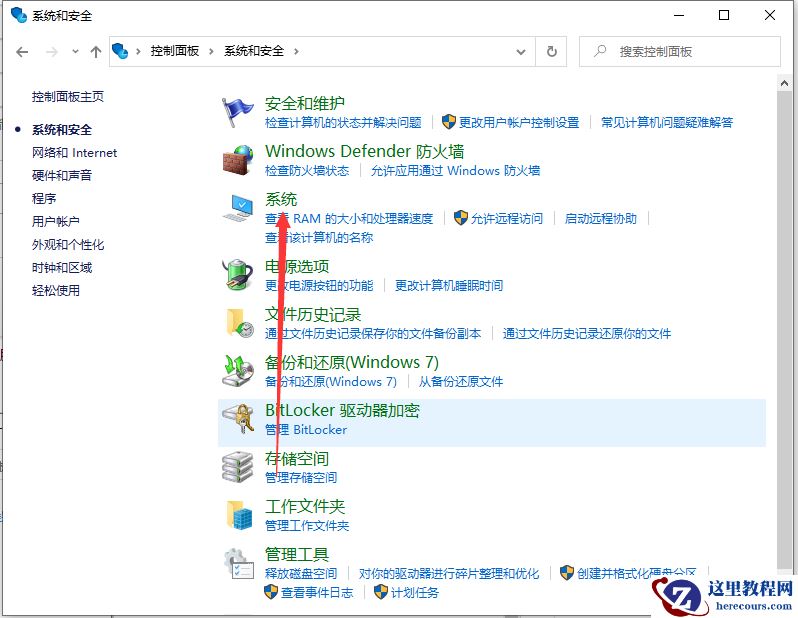
Task: Open 程序 category in sidebar
Action: click(x=44, y=199)
